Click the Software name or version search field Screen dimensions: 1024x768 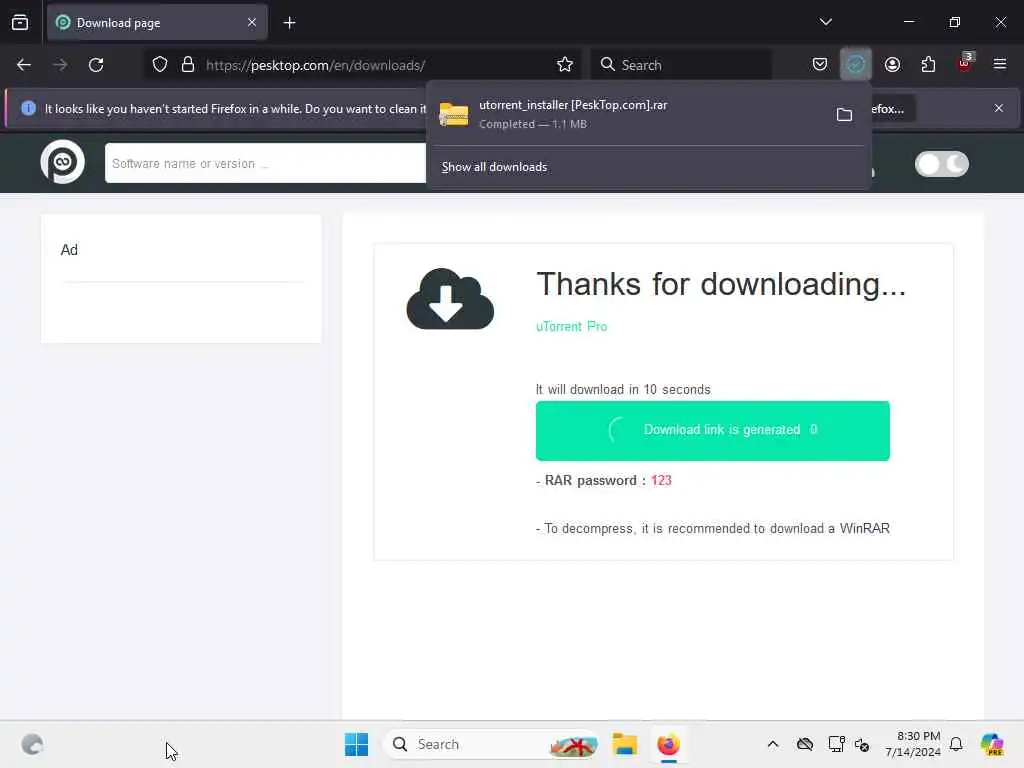[x=265, y=163]
